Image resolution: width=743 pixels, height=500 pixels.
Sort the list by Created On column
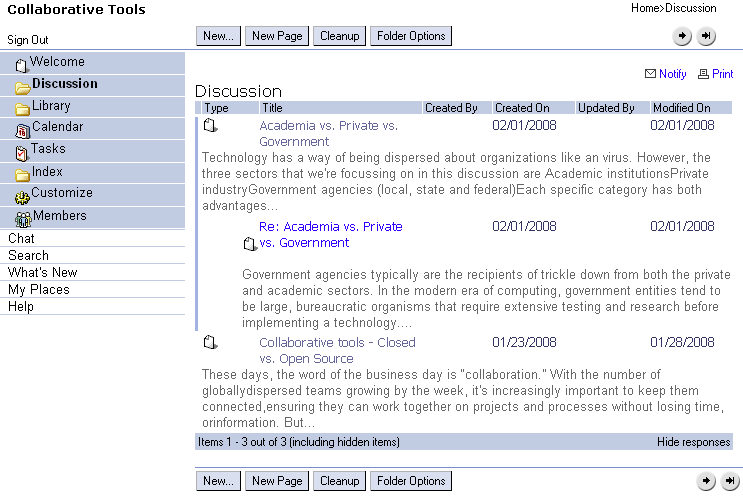pos(522,108)
